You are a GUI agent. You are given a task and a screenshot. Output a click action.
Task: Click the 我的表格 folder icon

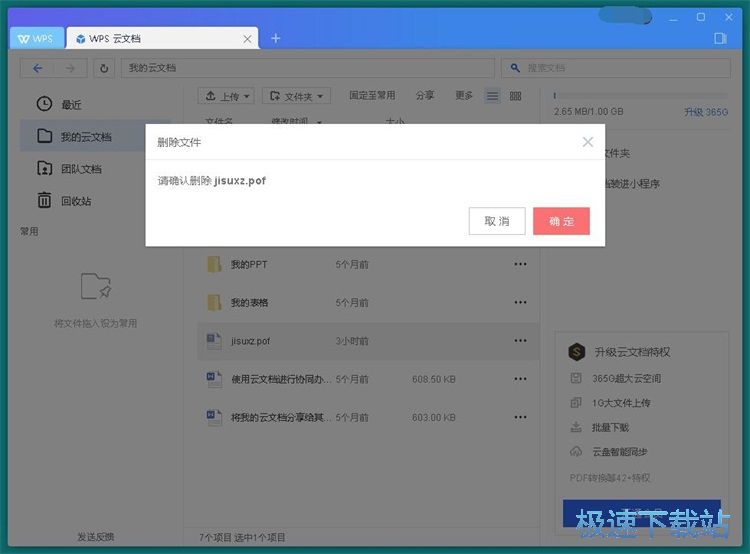(214, 302)
